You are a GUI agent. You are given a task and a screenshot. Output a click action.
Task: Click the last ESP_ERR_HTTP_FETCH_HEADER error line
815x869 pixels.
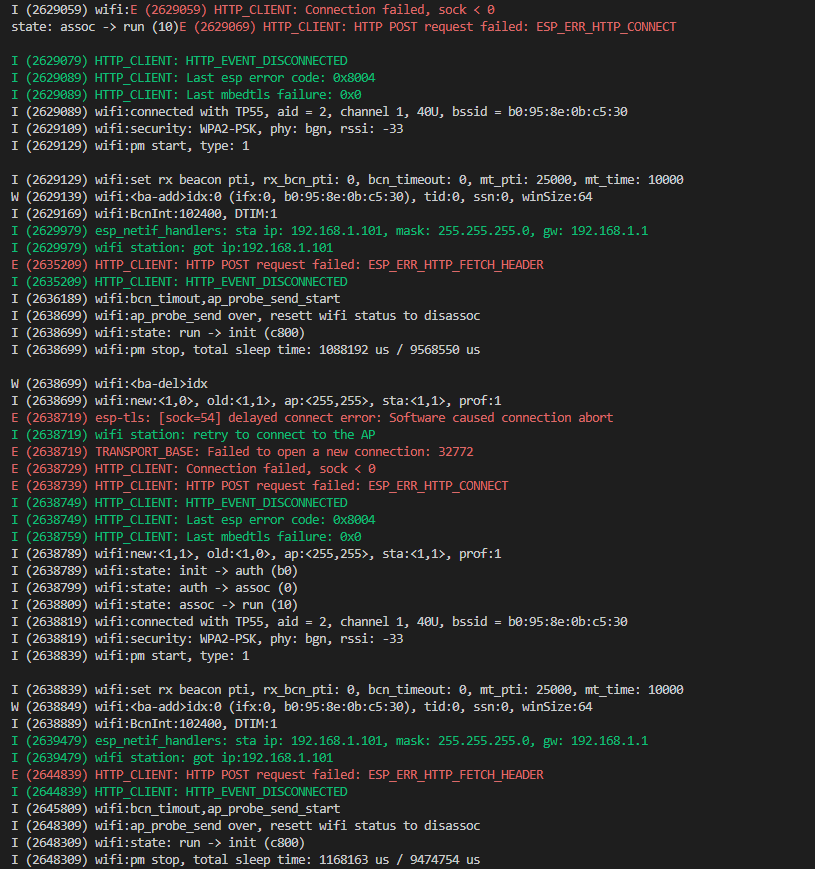coord(277,775)
